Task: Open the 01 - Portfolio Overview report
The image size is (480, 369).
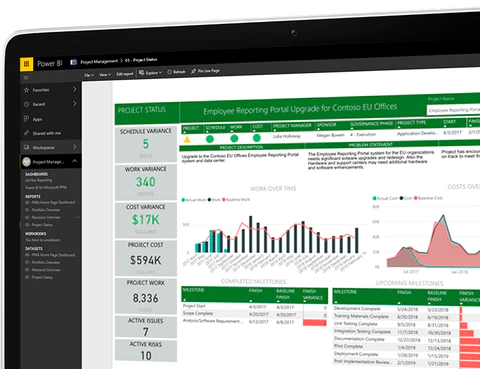Action: (x=42, y=210)
